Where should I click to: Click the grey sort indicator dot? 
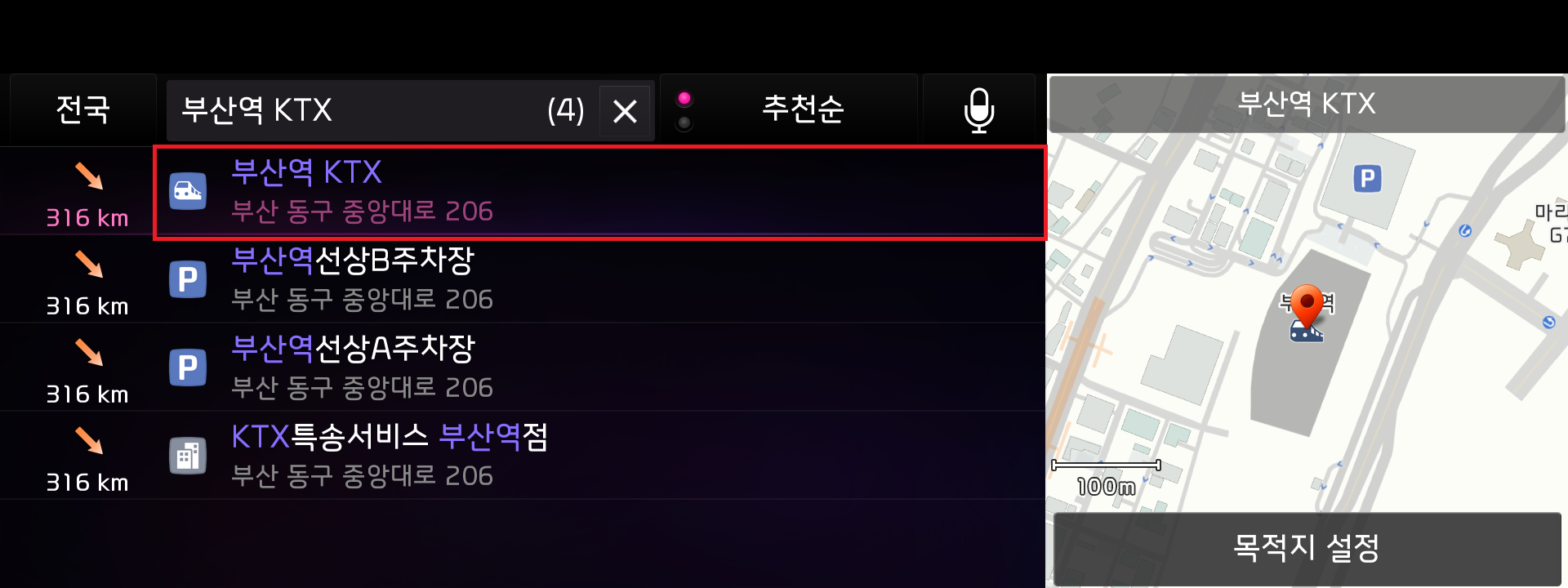tap(684, 123)
